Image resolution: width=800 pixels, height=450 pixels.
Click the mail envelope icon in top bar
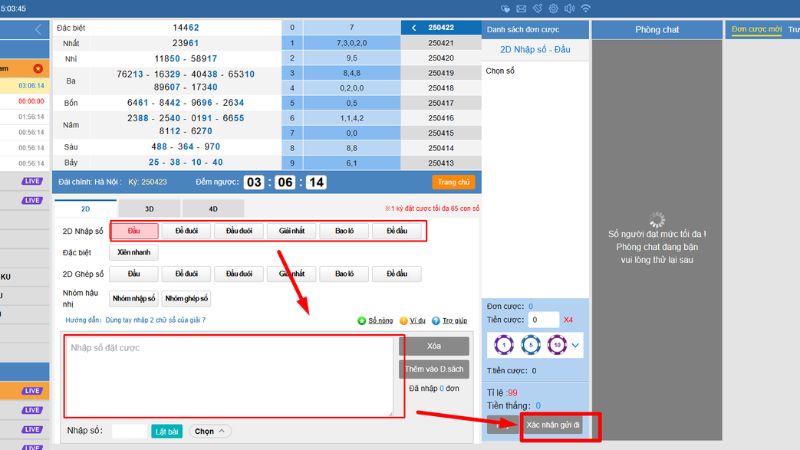(x=522, y=8)
